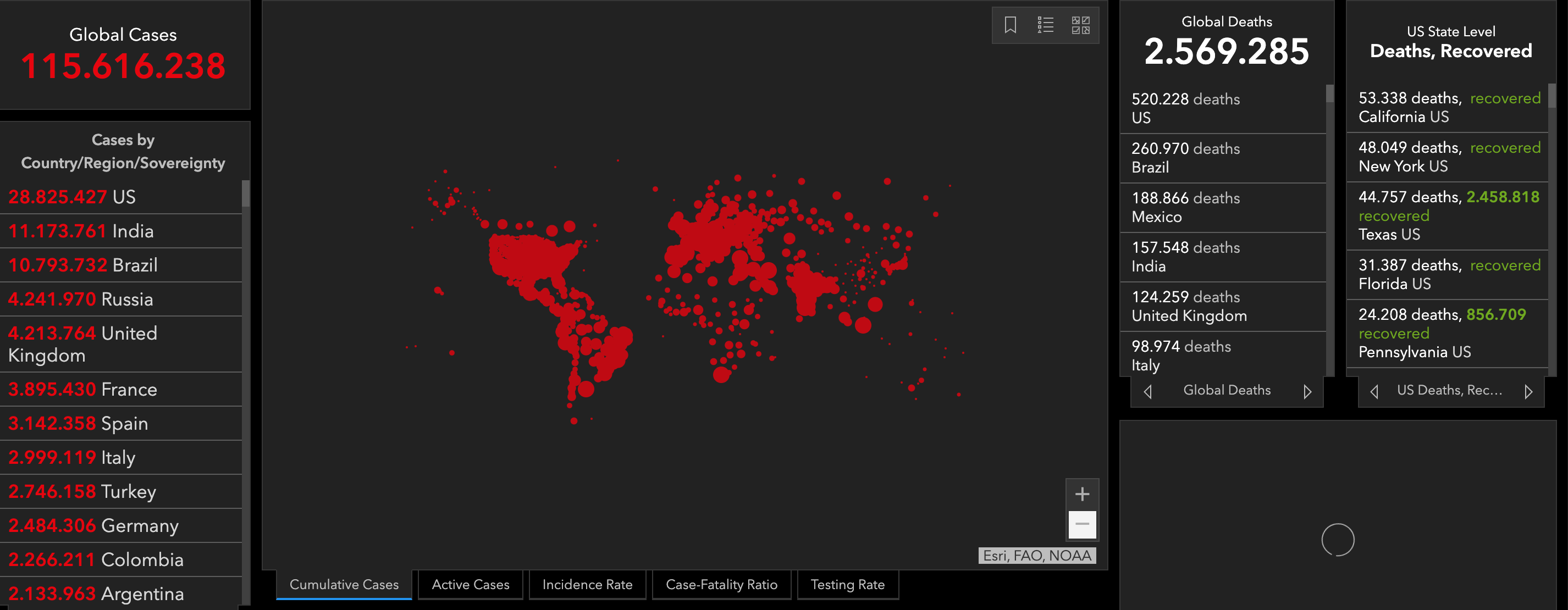Viewport: 1568px width, 610px height.
Task: Zoom in on the map with plus
Action: [1081, 494]
